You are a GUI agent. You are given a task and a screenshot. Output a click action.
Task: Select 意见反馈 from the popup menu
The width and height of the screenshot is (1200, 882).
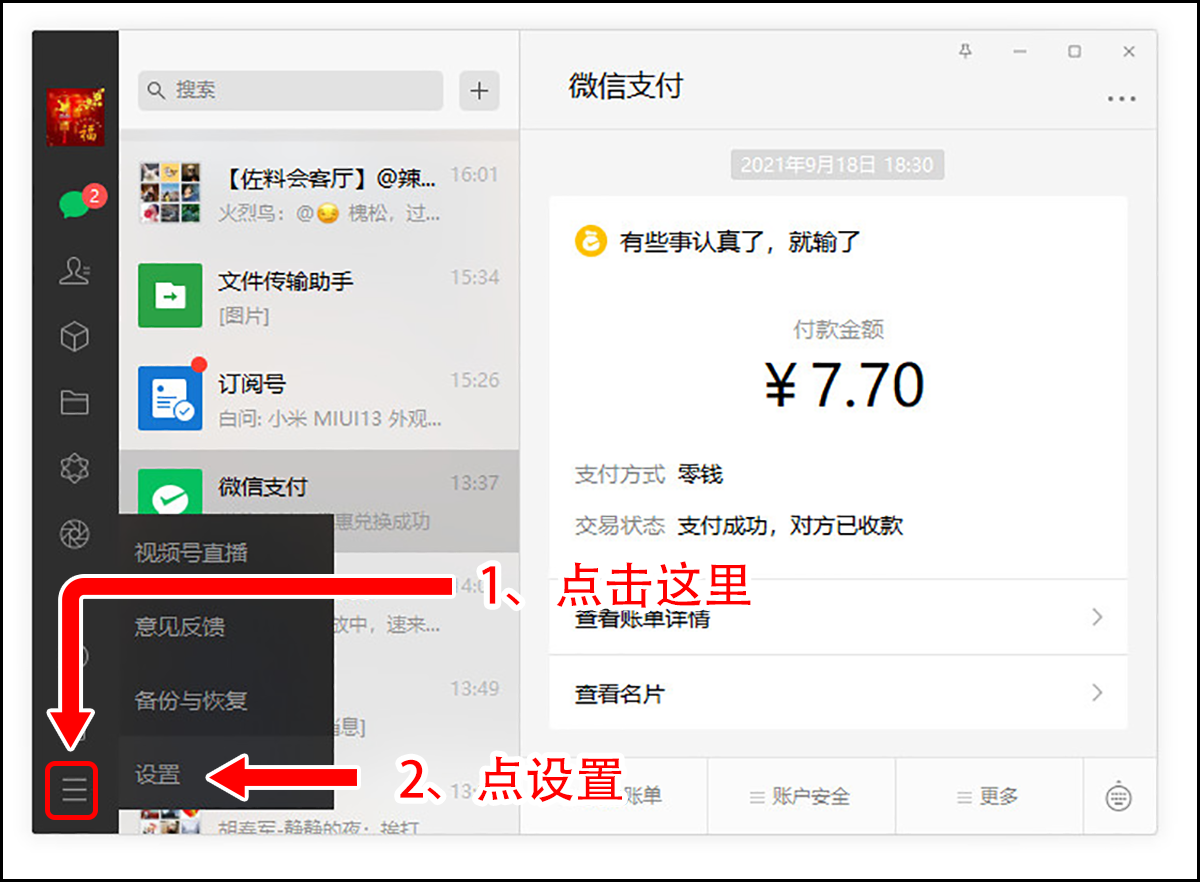(226, 626)
